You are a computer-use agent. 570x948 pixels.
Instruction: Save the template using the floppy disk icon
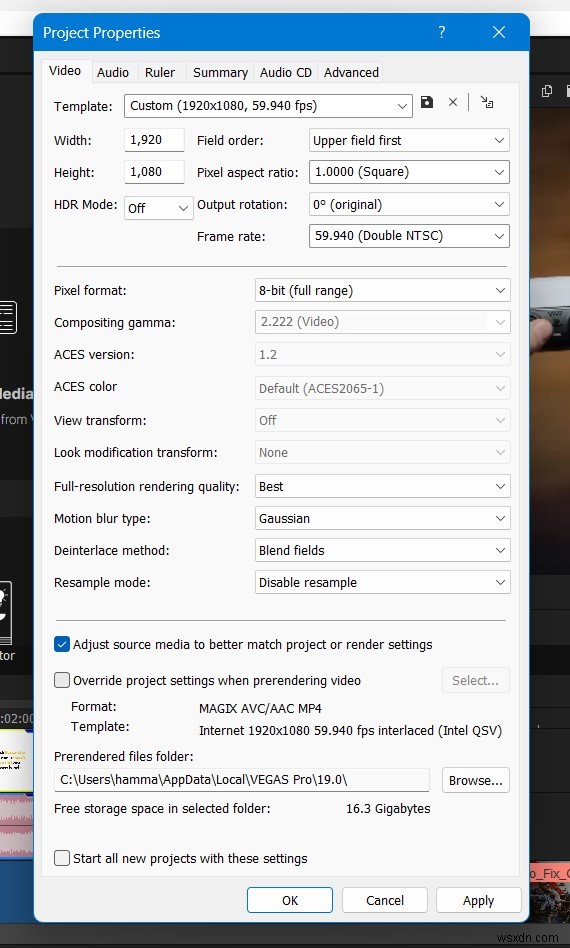pyautogui.click(x=427, y=102)
